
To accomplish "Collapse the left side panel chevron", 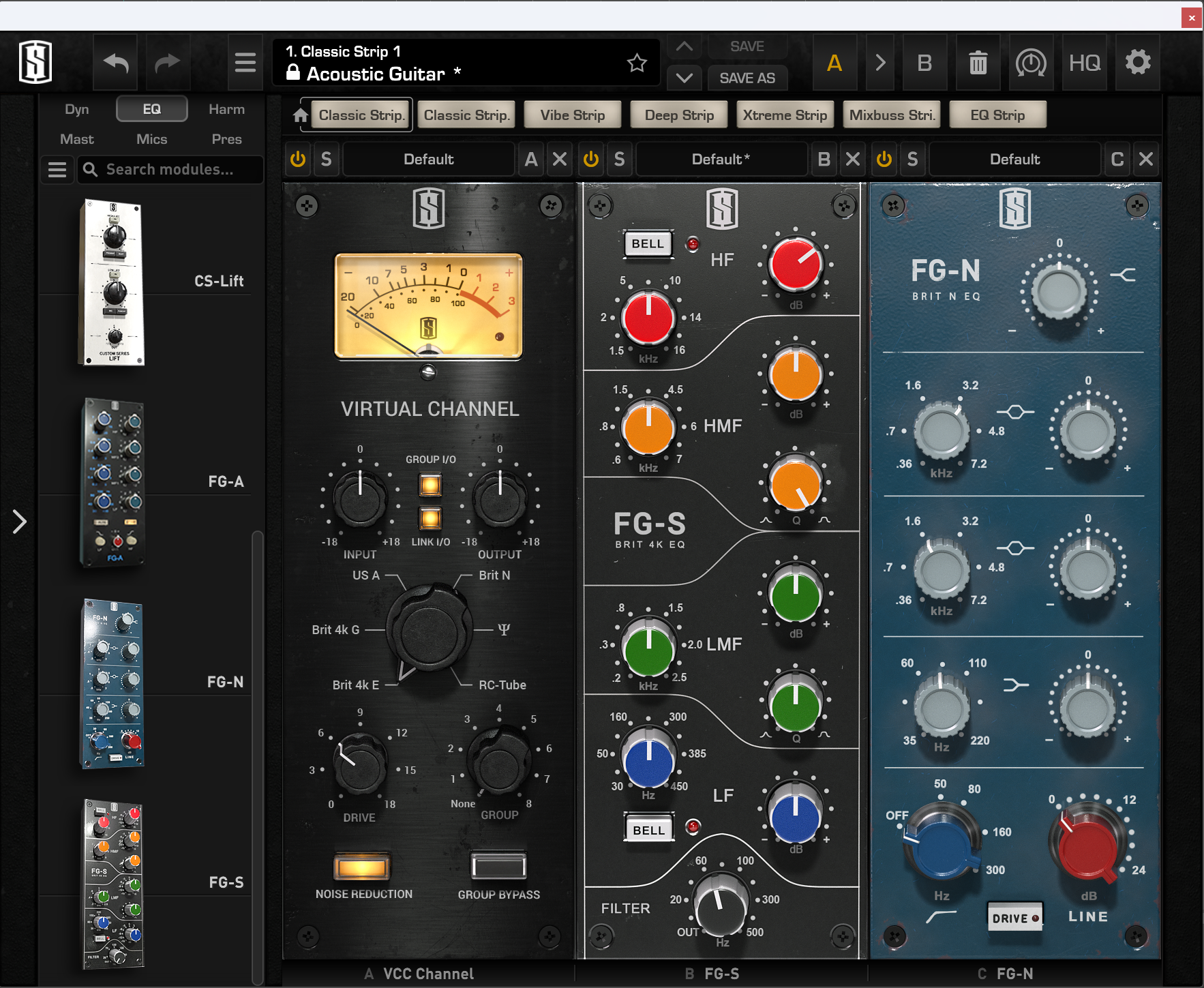I will (x=20, y=522).
